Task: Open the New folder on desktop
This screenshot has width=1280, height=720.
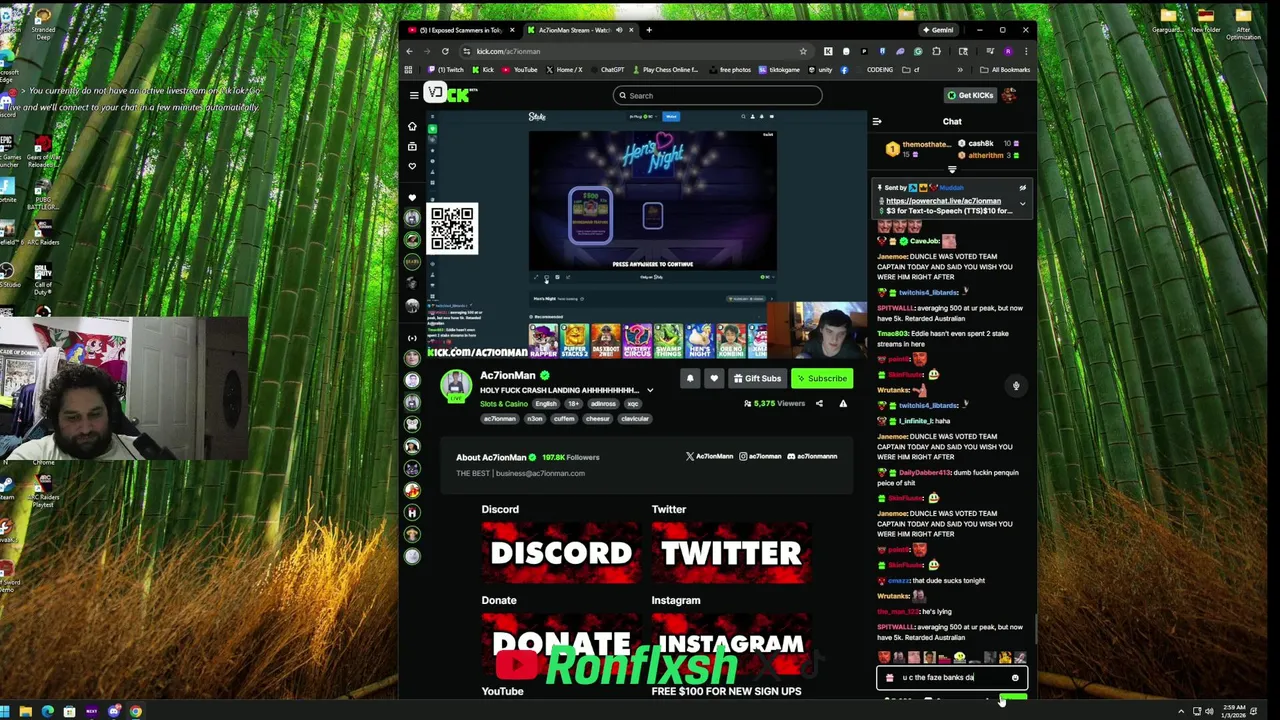Action: (x=1205, y=21)
